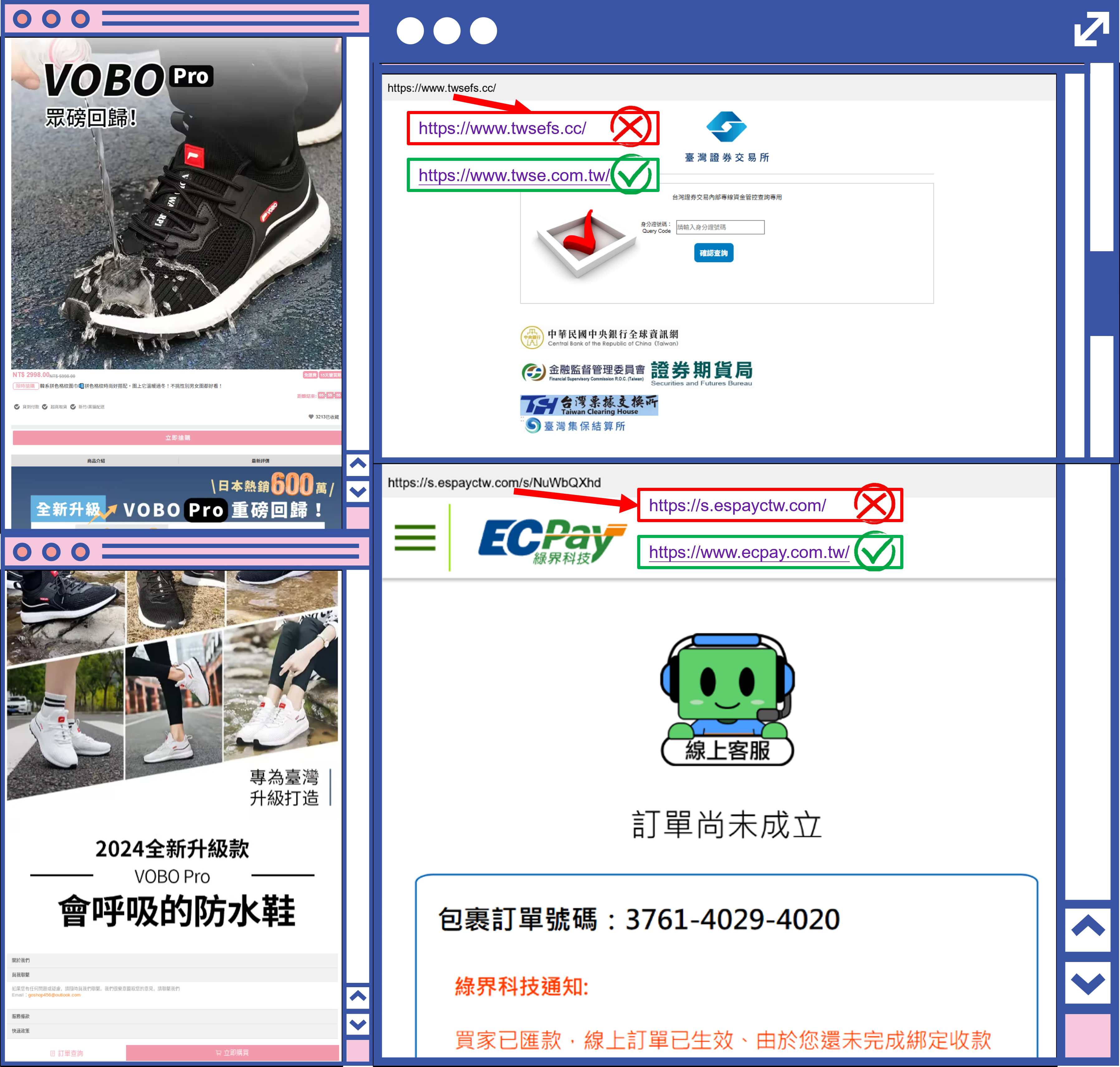Click the Central Bank of the Republic of China logo
The width and height of the screenshot is (1120, 1067).
point(599,337)
